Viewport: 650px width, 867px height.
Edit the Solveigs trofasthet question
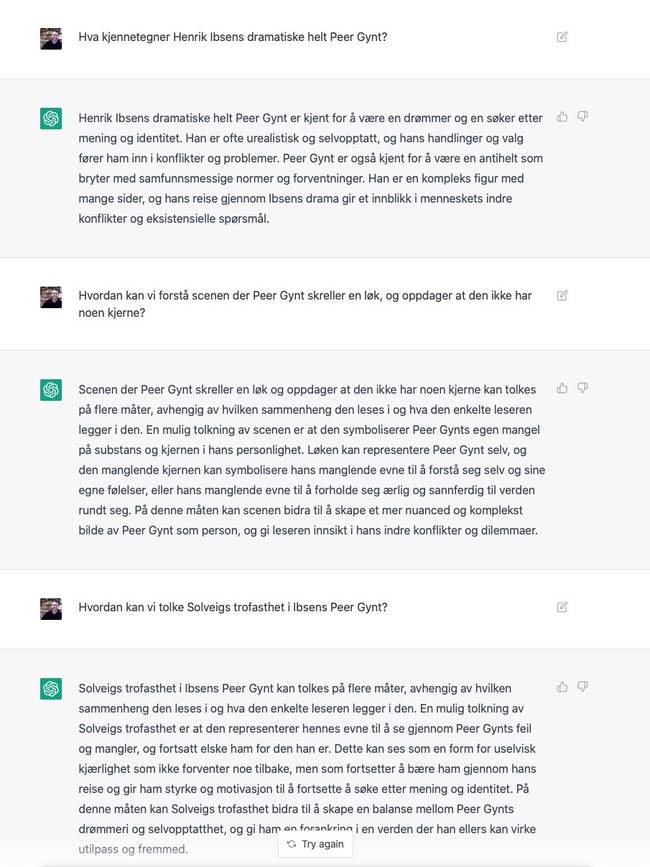tap(562, 607)
